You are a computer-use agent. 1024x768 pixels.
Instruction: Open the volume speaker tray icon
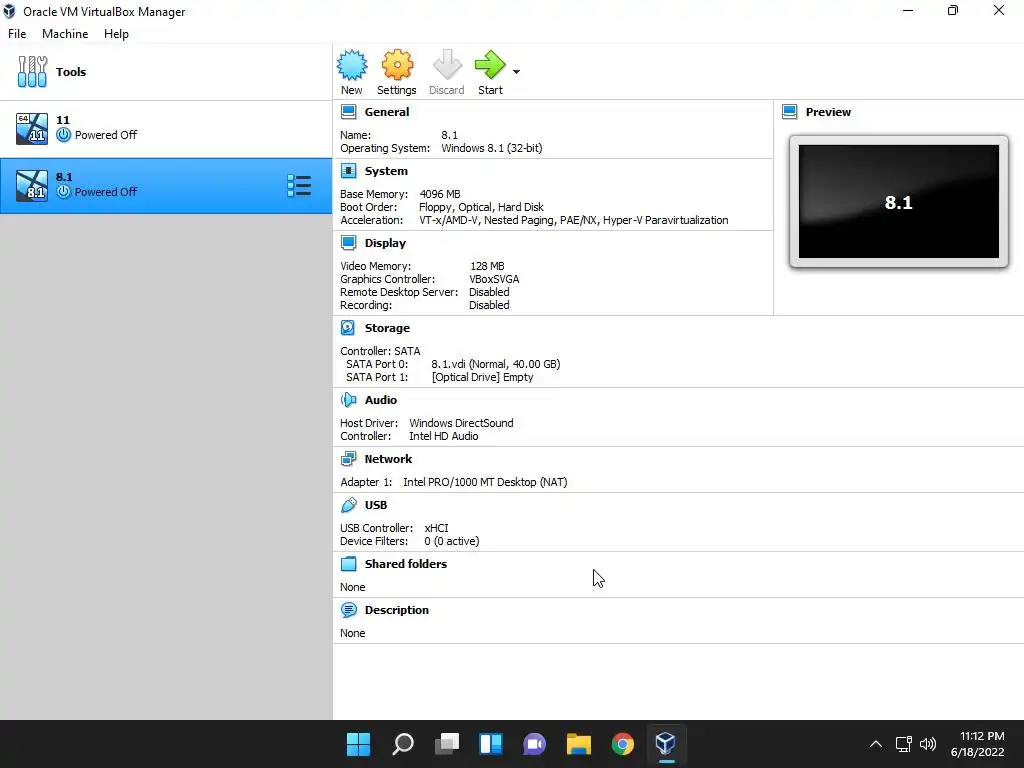pos(927,744)
